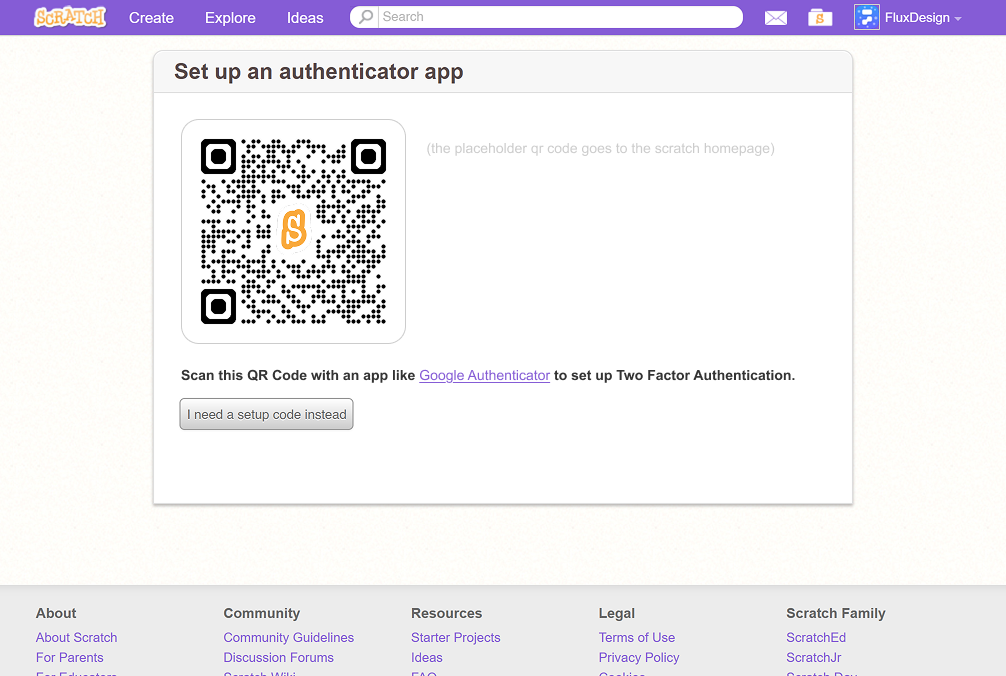Open Discussion Forums footer link
The width and height of the screenshot is (1006, 676).
278,657
